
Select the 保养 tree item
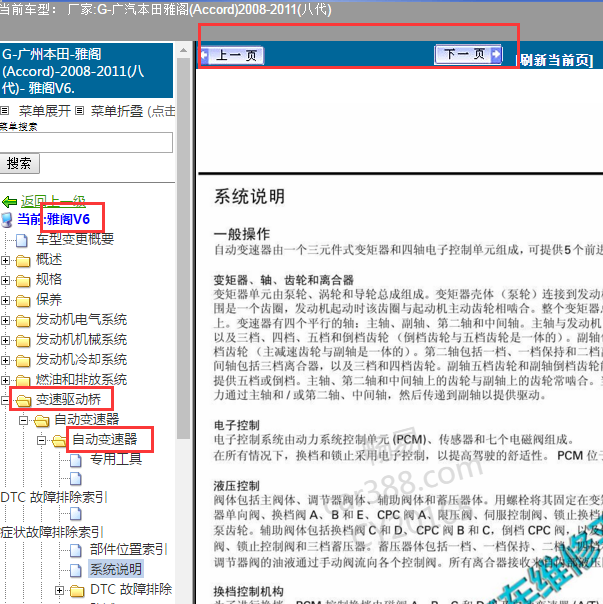point(49,299)
